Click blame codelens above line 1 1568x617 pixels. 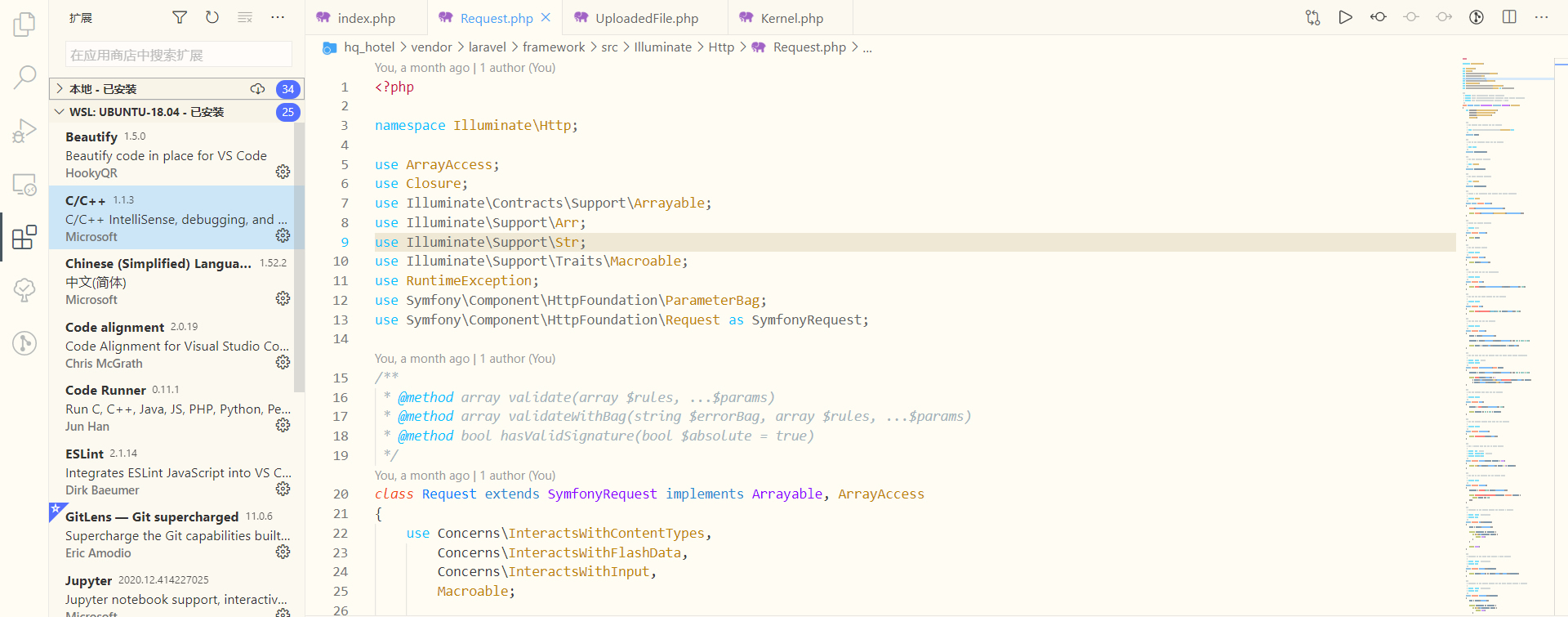465,68
